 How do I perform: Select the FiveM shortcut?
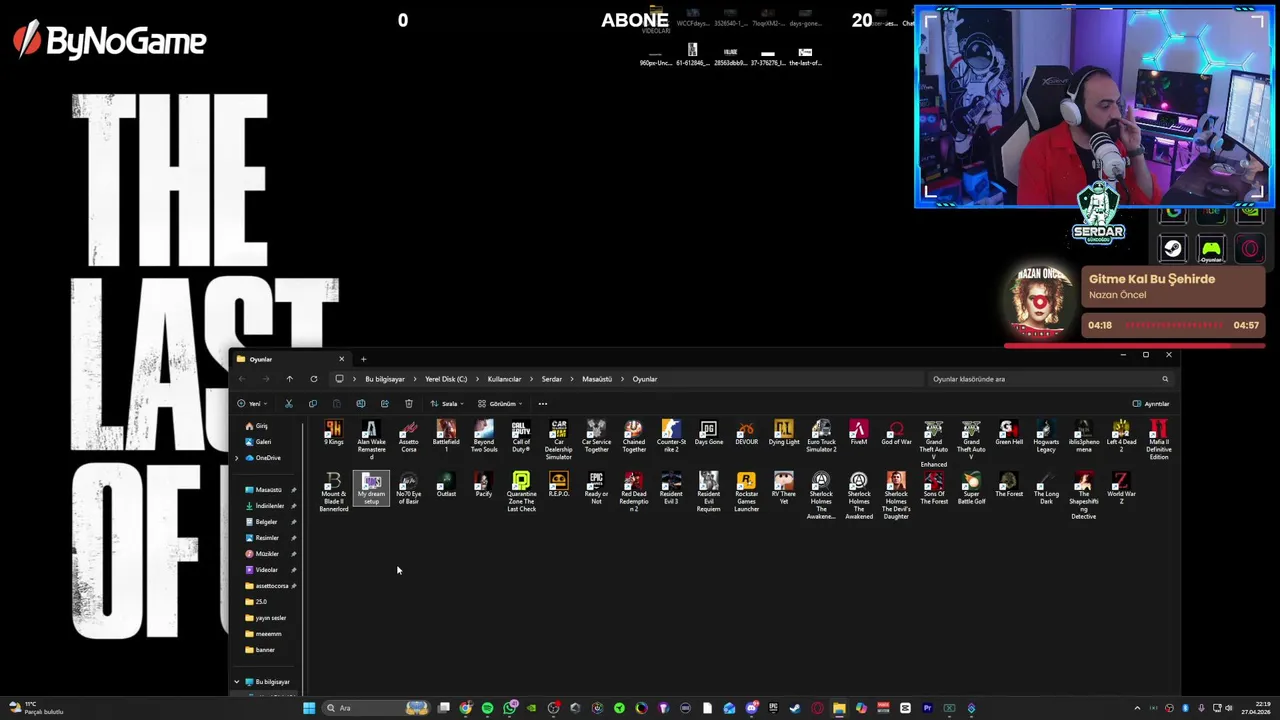point(859,433)
